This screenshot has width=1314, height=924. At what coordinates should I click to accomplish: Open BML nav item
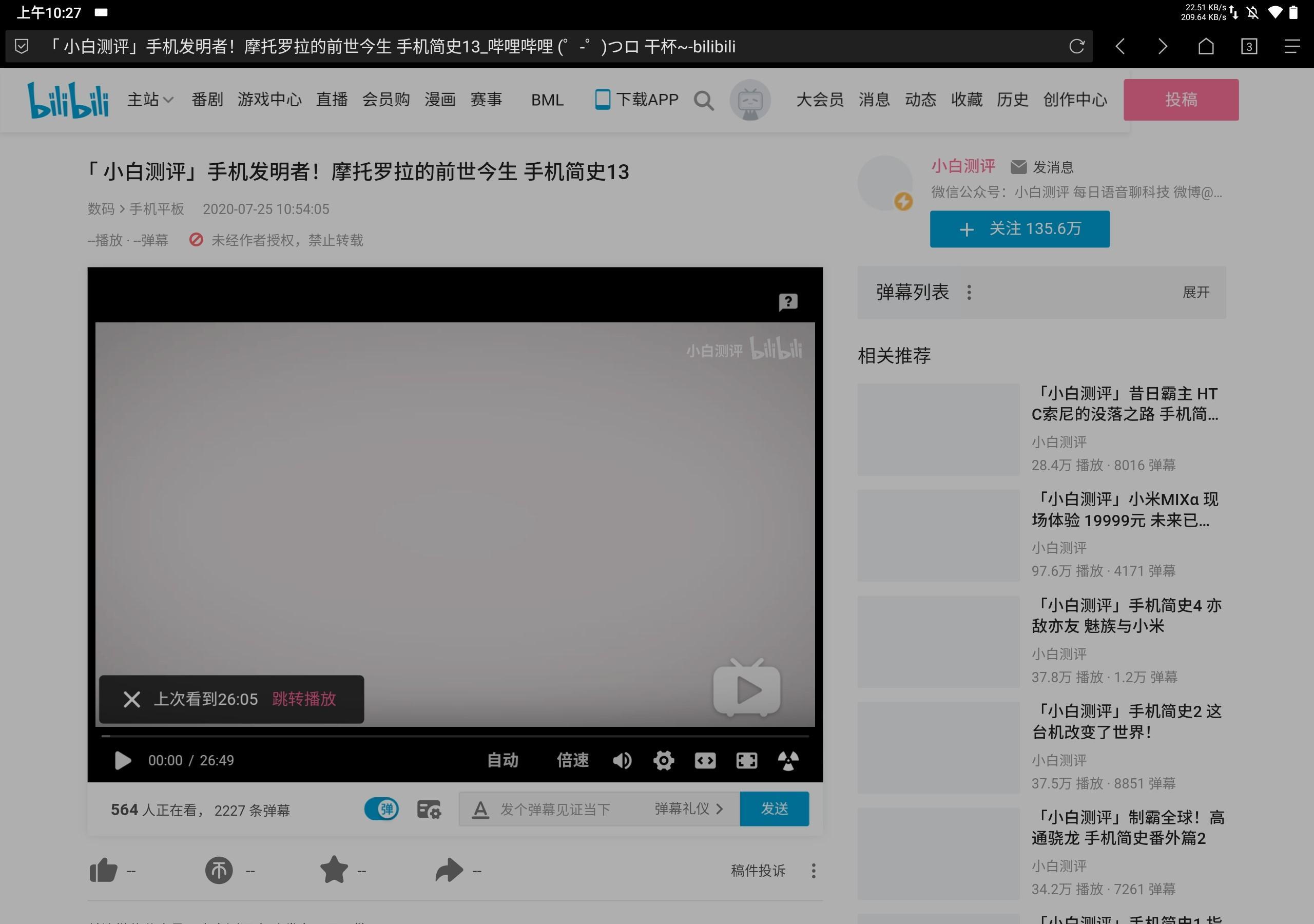point(547,100)
